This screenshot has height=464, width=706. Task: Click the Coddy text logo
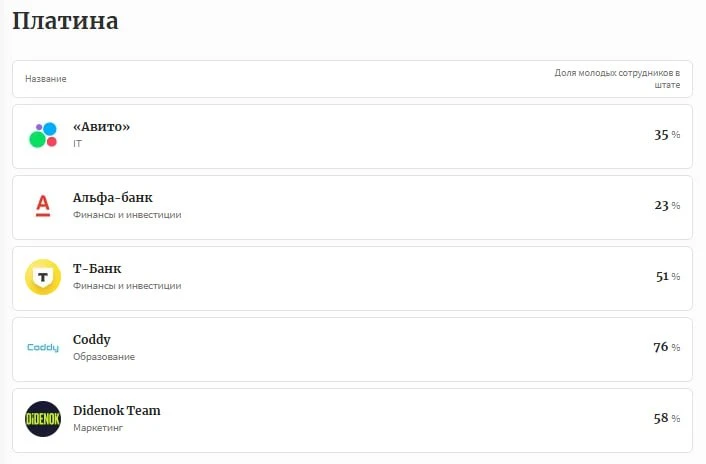(x=43, y=347)
